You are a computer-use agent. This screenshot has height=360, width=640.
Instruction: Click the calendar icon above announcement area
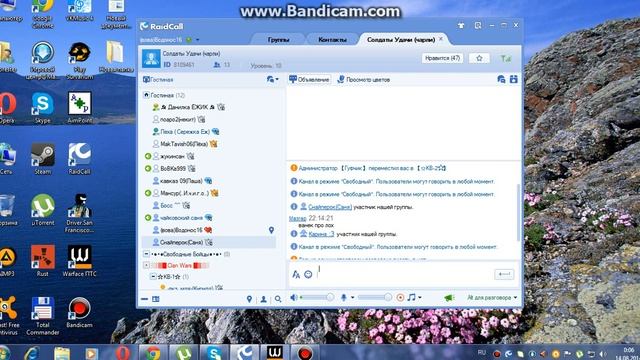tap(513, 79)
